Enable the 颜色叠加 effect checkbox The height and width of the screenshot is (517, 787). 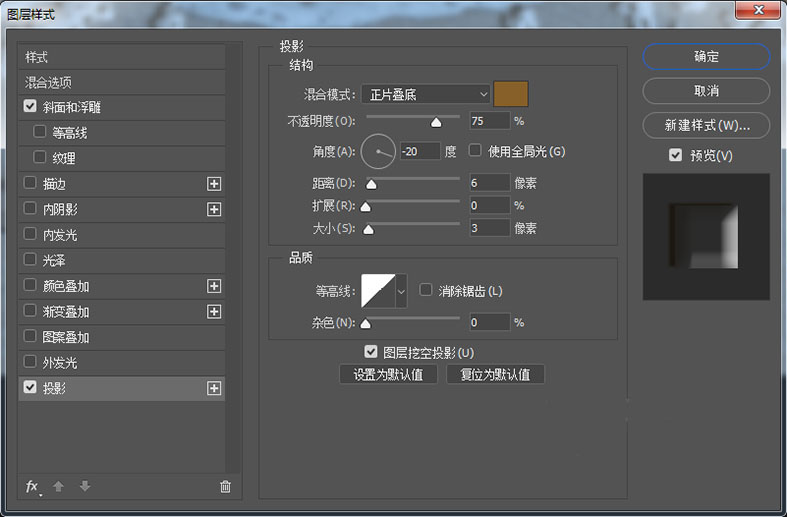click(x=30, y=285)
